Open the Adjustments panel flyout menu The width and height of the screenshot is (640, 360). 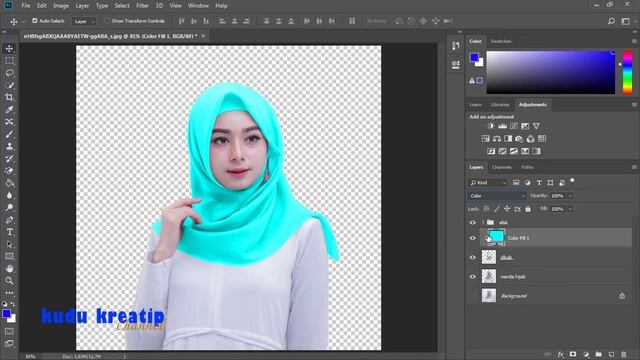pos(634,104)
